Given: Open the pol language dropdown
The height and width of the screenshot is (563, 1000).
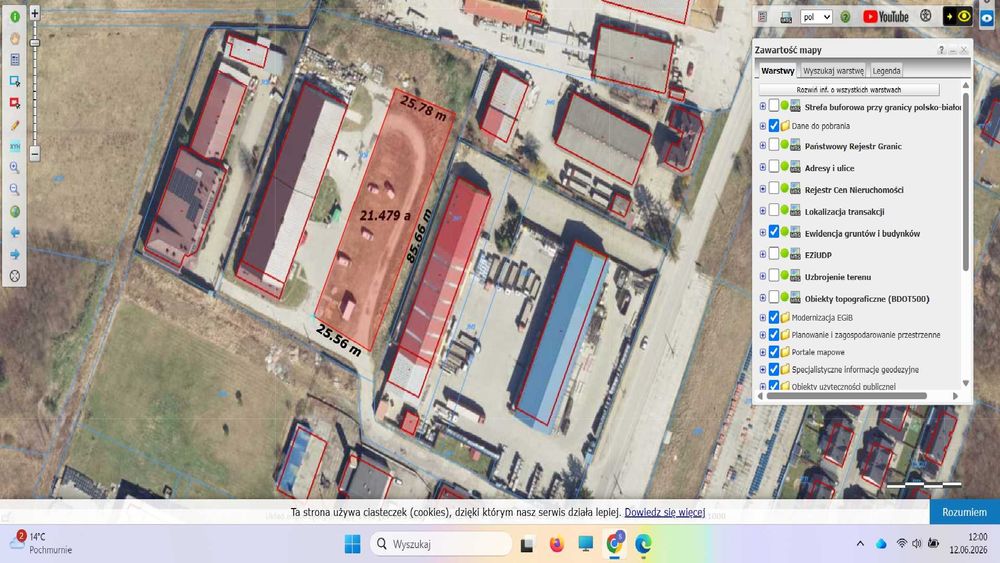Looking at the screenshot, I should (816, 17).
